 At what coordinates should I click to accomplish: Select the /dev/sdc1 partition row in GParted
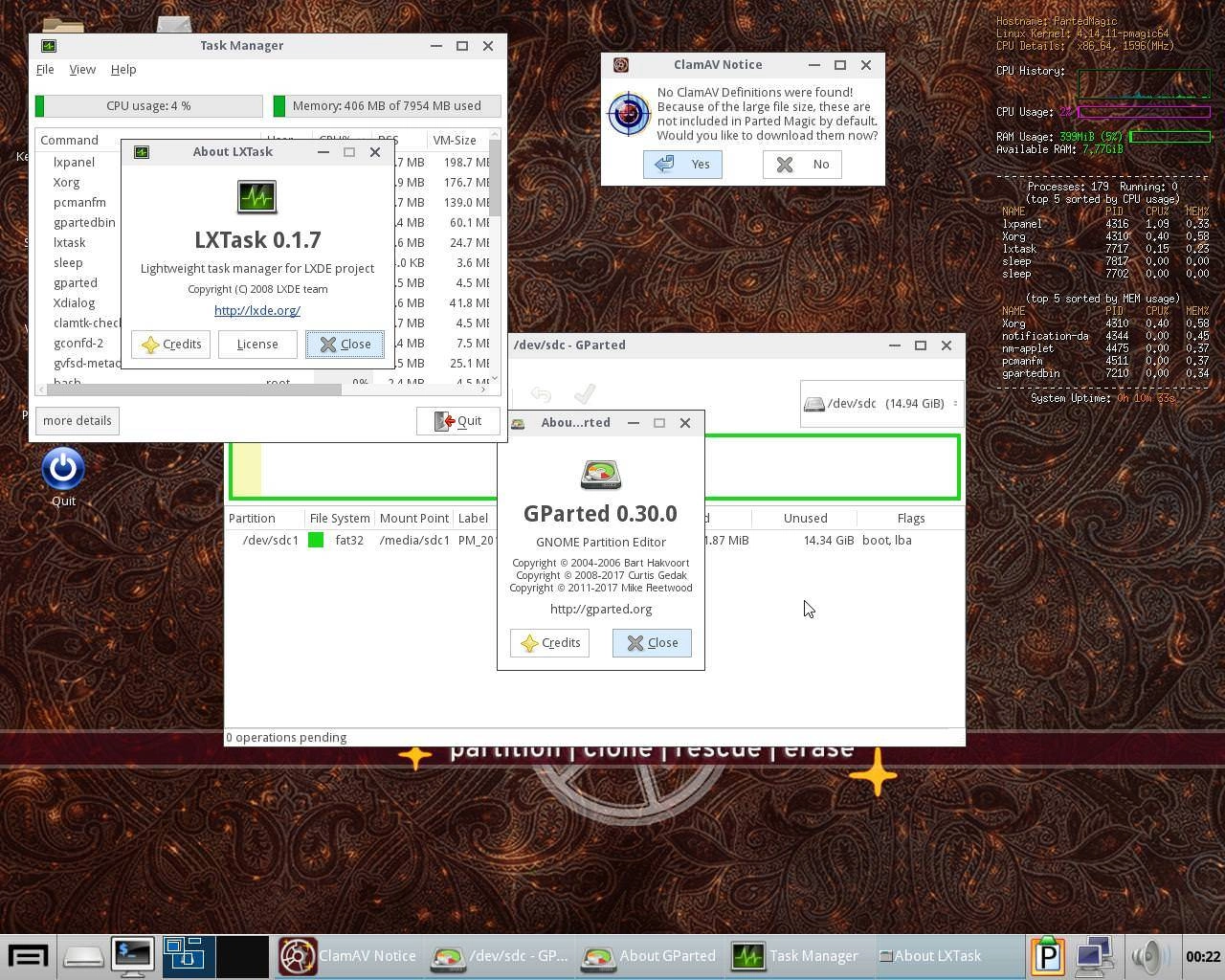pyautogui.click(x=594, y=541)
